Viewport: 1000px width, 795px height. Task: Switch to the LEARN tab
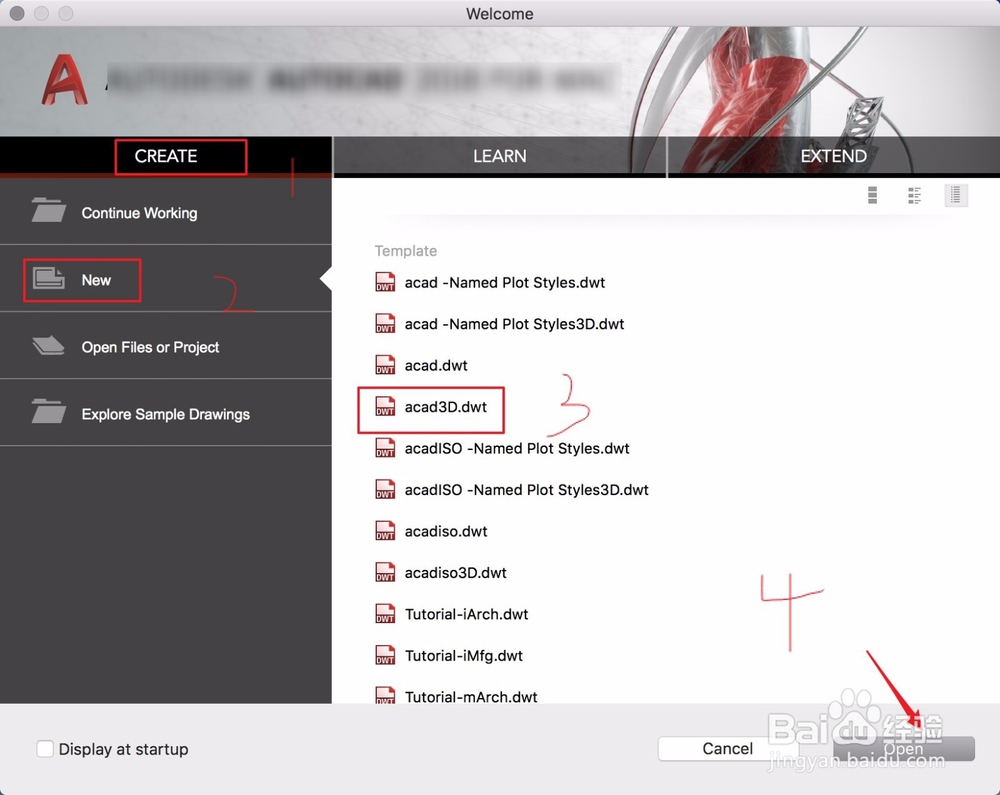[499, 156]
